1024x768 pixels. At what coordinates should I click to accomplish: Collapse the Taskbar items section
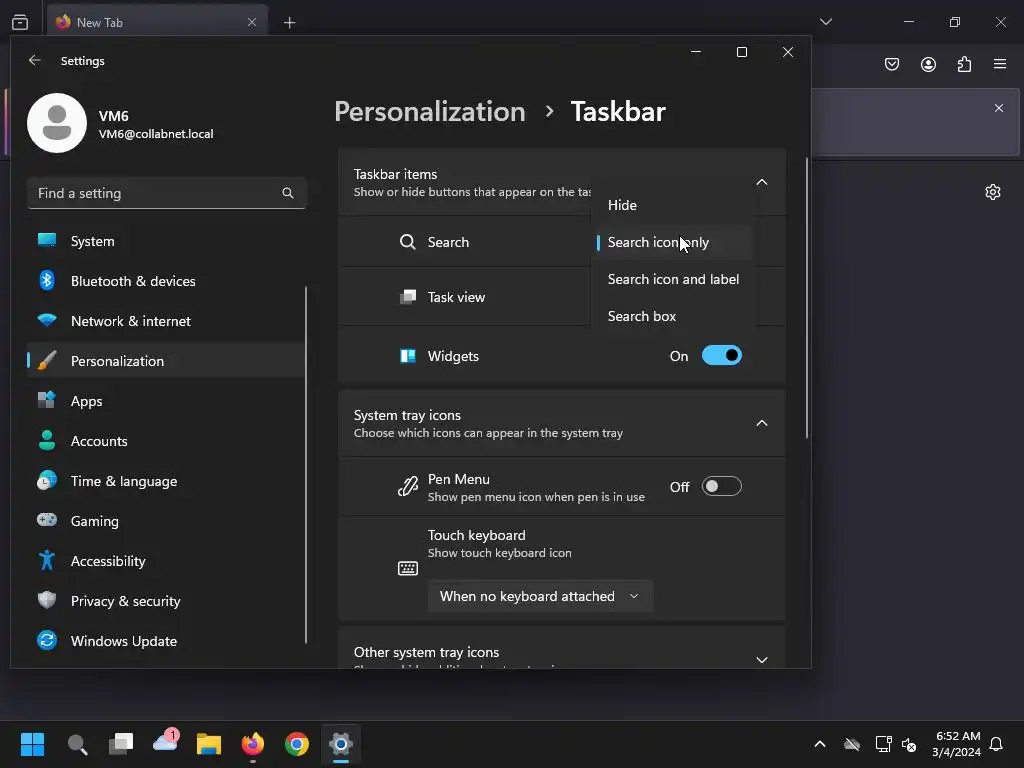click(761, 182)
